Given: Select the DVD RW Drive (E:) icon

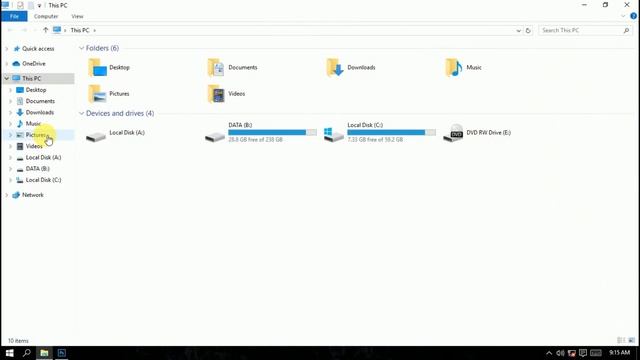Looking at the screenshot, I should click(x=453, y=133).
